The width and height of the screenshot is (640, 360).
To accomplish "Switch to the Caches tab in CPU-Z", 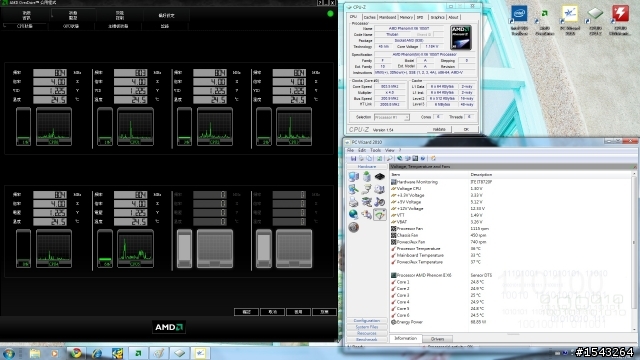I will tap(369, 17).
